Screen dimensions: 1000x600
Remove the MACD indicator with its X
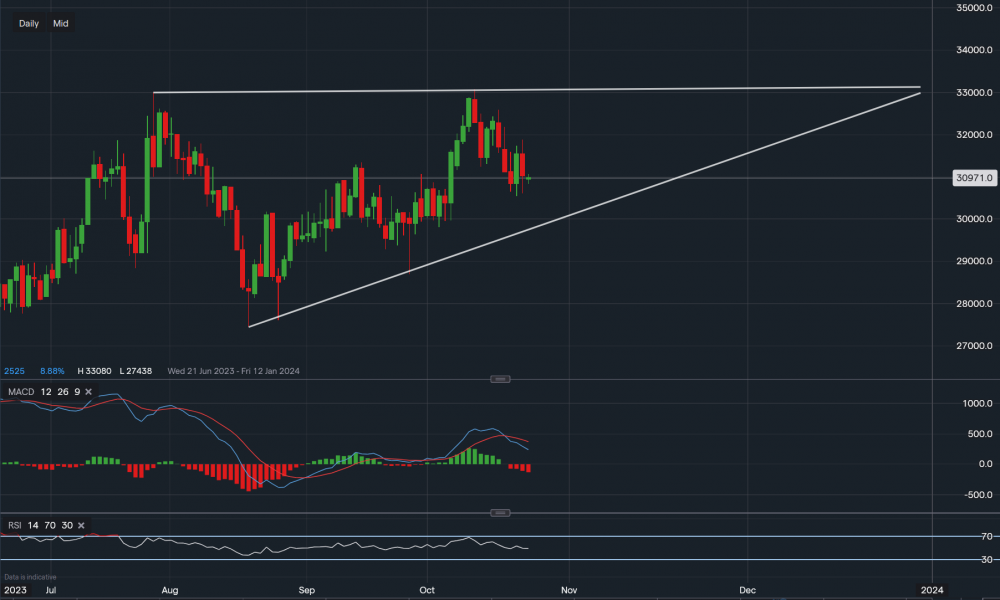(88, 391)
